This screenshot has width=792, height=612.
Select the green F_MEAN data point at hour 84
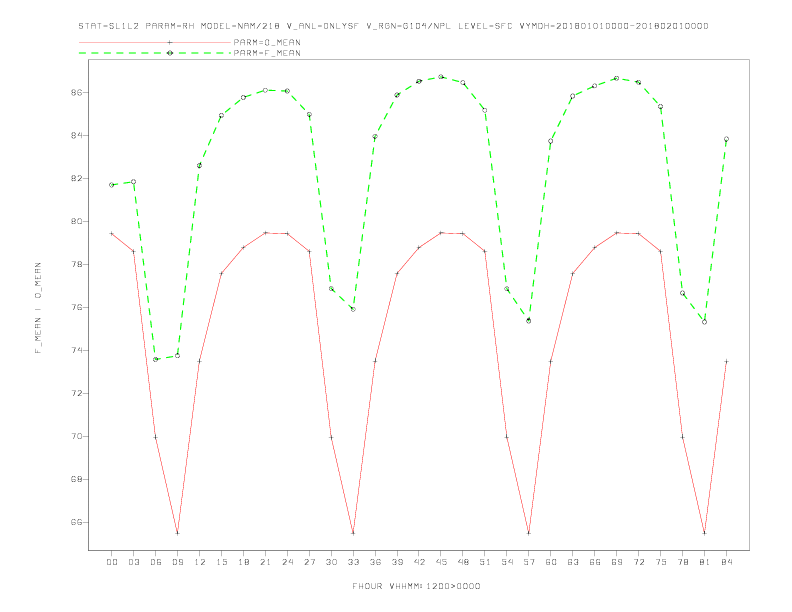coord(726,139)
